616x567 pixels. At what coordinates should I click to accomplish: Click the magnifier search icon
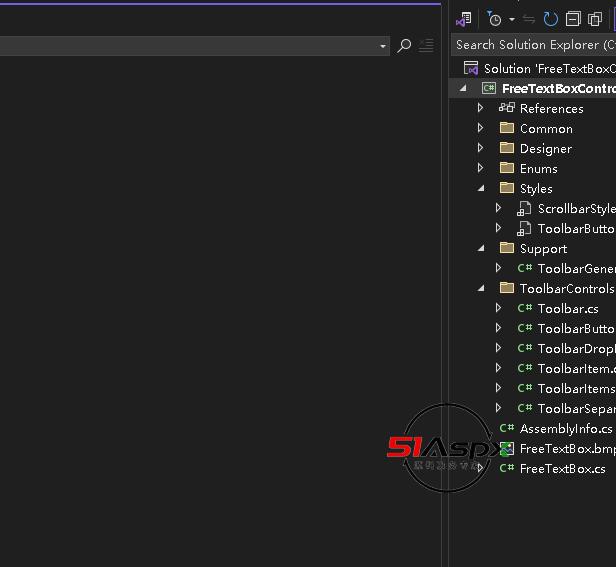pos(404,46)
